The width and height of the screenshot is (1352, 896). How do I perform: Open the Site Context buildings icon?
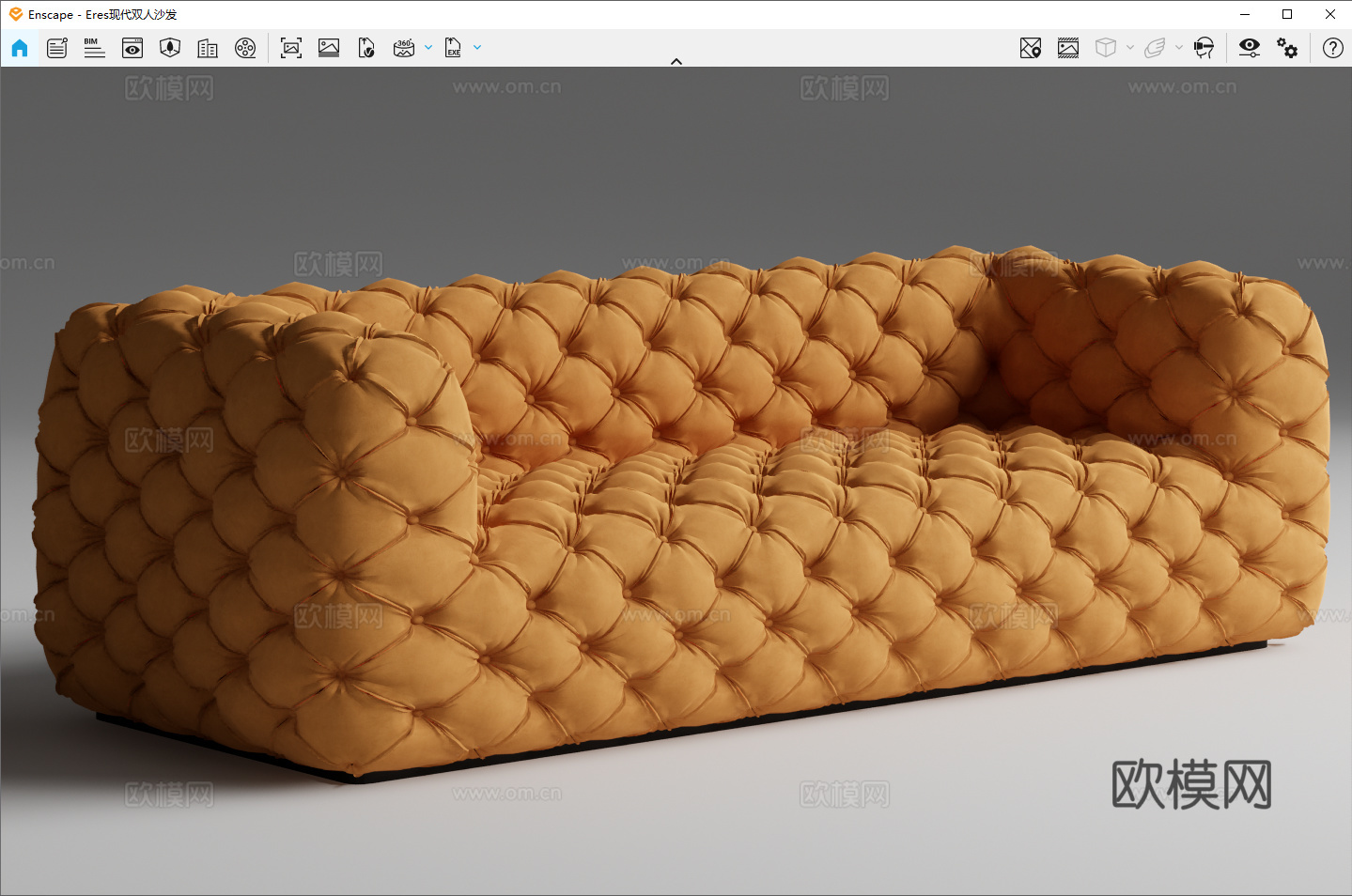[x=208, y=48]
